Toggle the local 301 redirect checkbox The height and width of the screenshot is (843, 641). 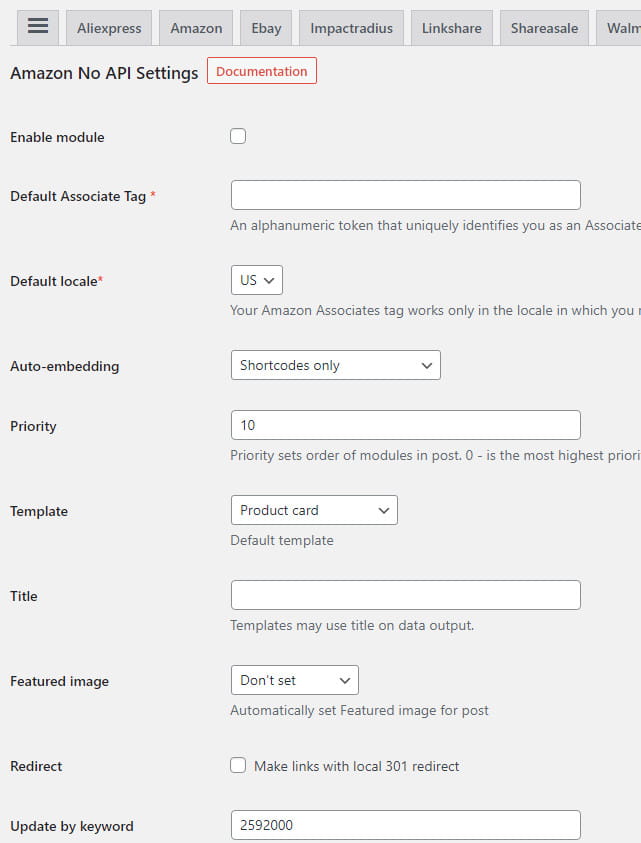[x=238, y=766]
